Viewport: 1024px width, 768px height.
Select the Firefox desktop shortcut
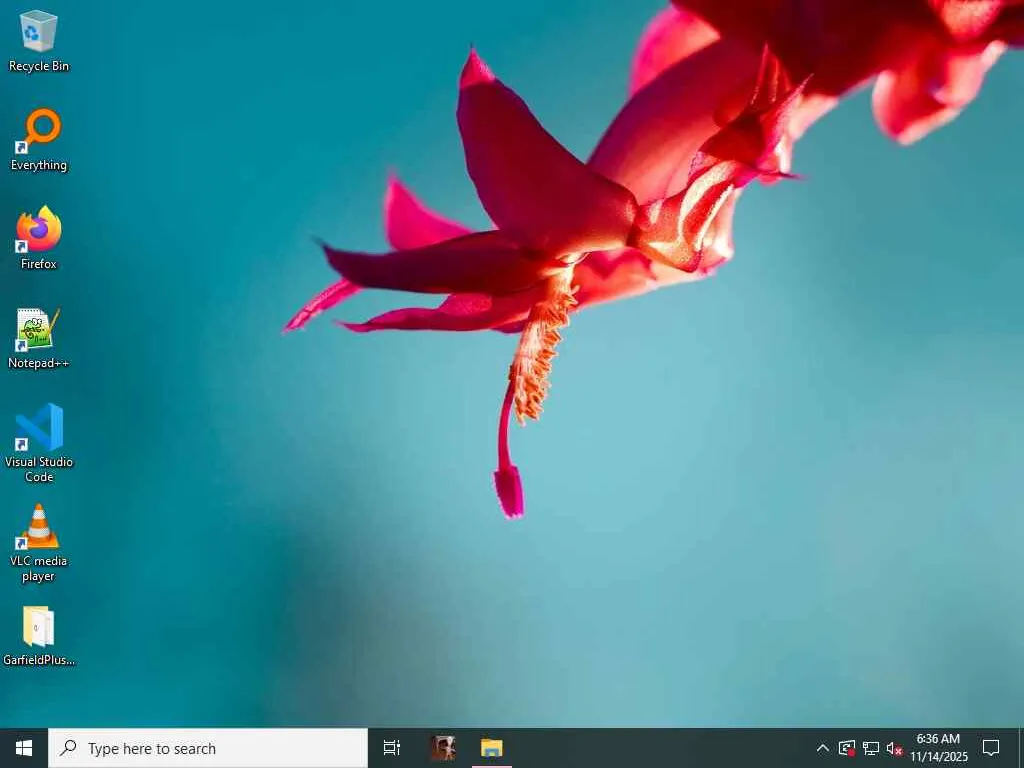(39, 238)
